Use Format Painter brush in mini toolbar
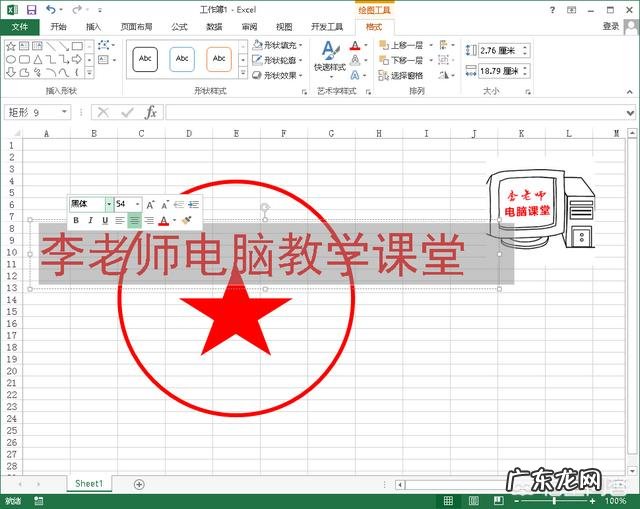The image size is (640, 509). [x=187, y=220]
